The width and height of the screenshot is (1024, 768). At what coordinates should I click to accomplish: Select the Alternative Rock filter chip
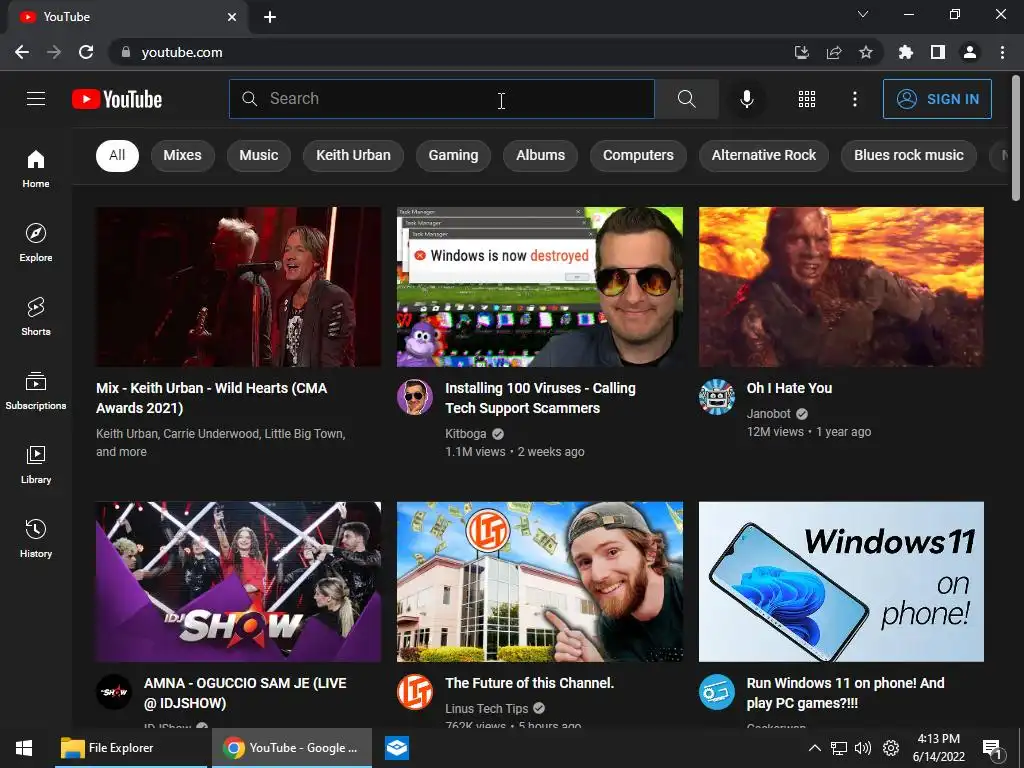pyautogui.click(x=764, y=155)
